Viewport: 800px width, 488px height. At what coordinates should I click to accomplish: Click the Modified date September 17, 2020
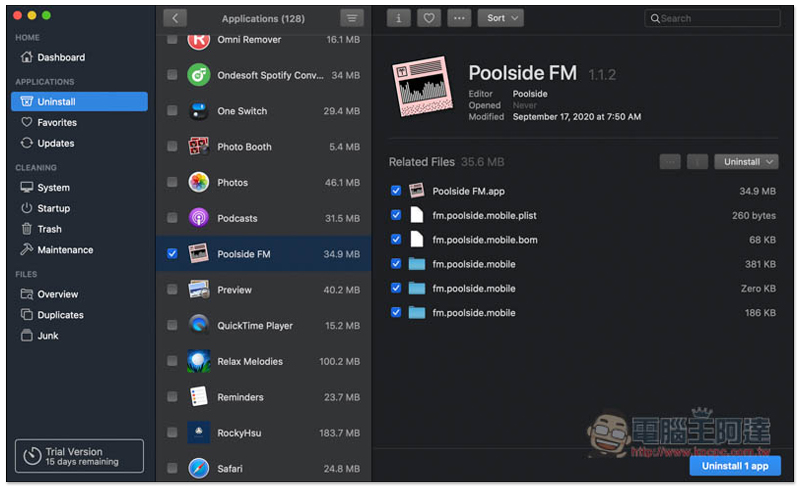click(x=577, y=117)
